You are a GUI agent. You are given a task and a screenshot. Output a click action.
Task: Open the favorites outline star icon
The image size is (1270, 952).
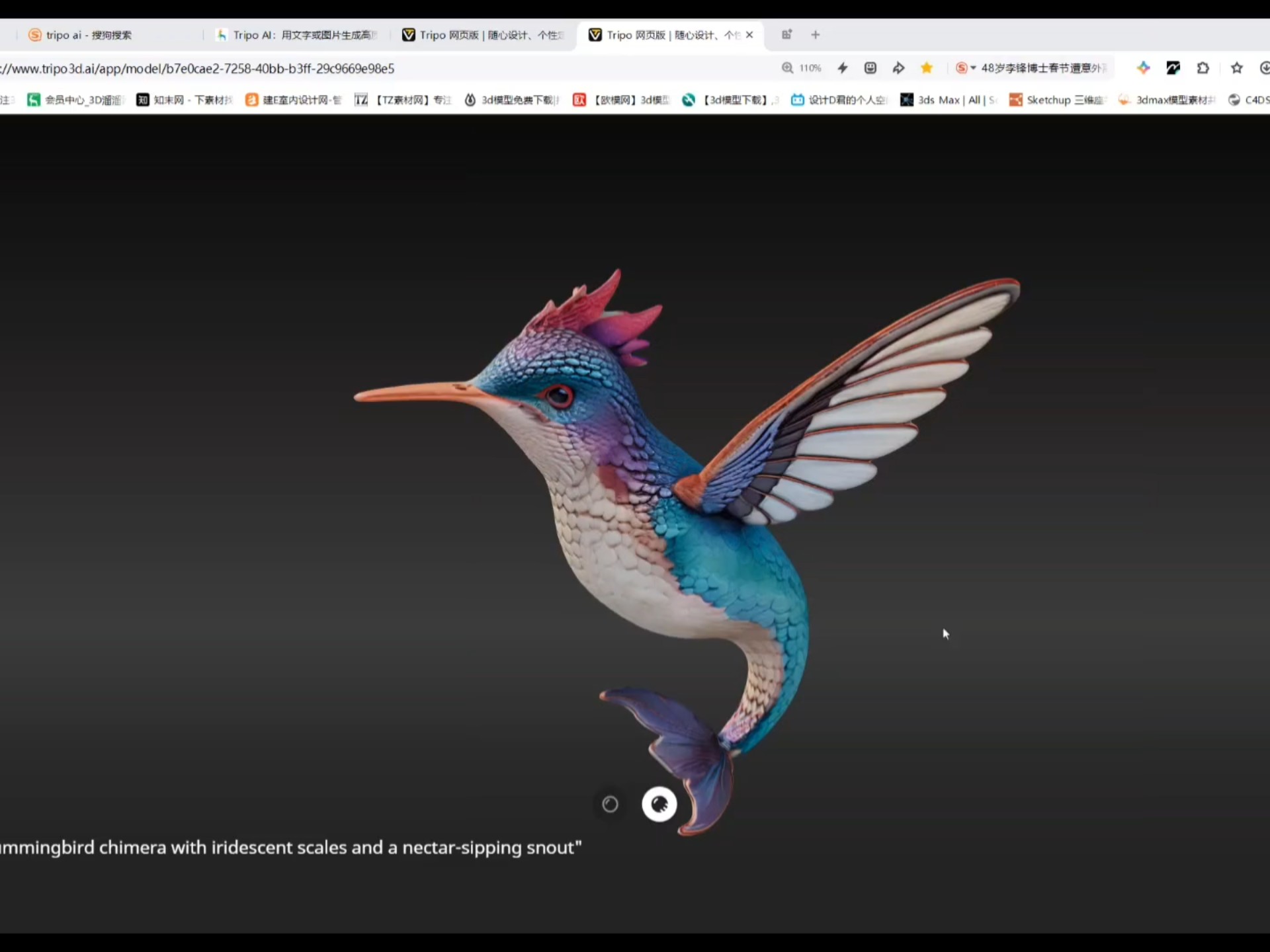coord(1236,68)
